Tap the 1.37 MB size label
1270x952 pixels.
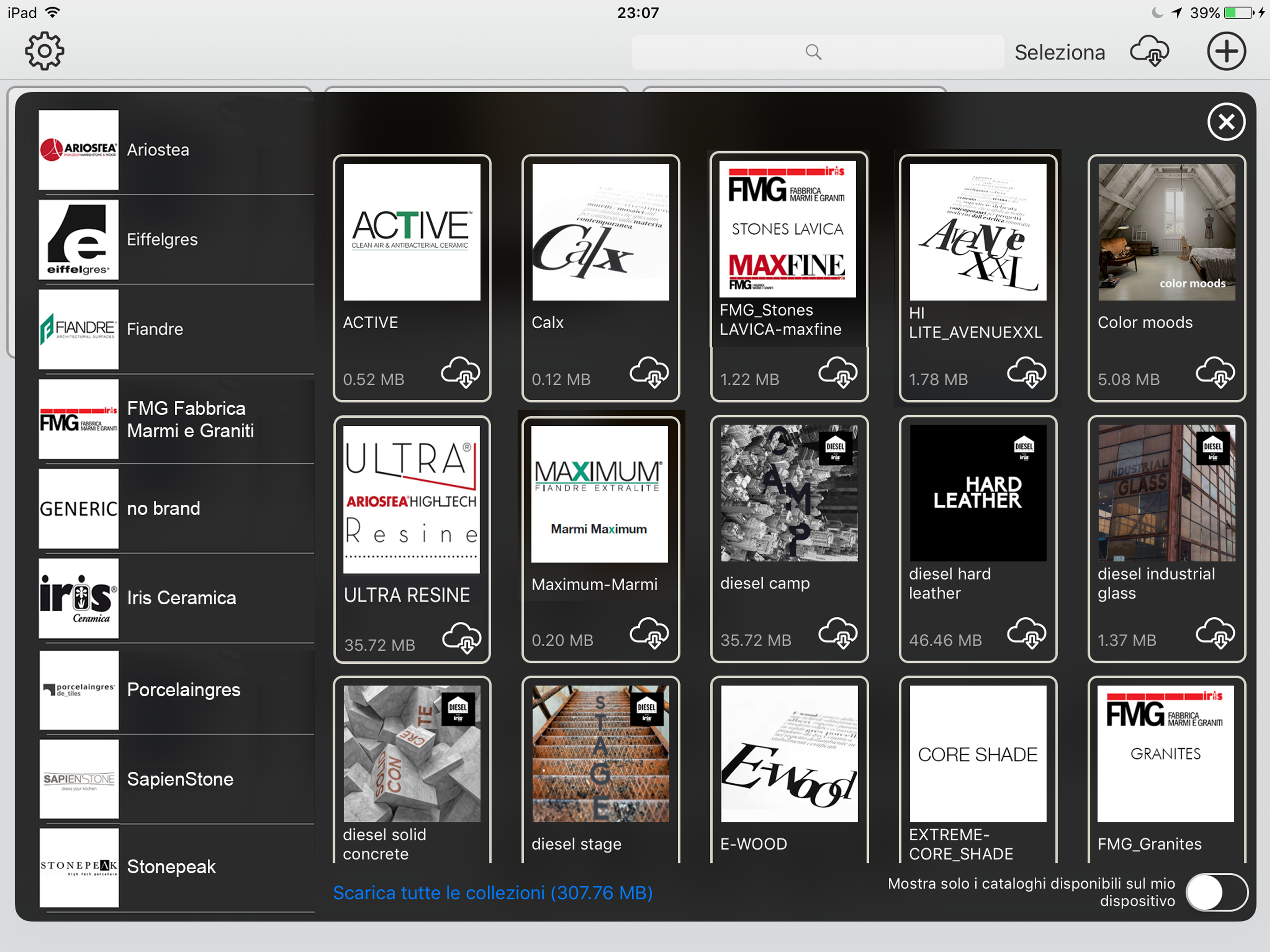click(1127, 640)
